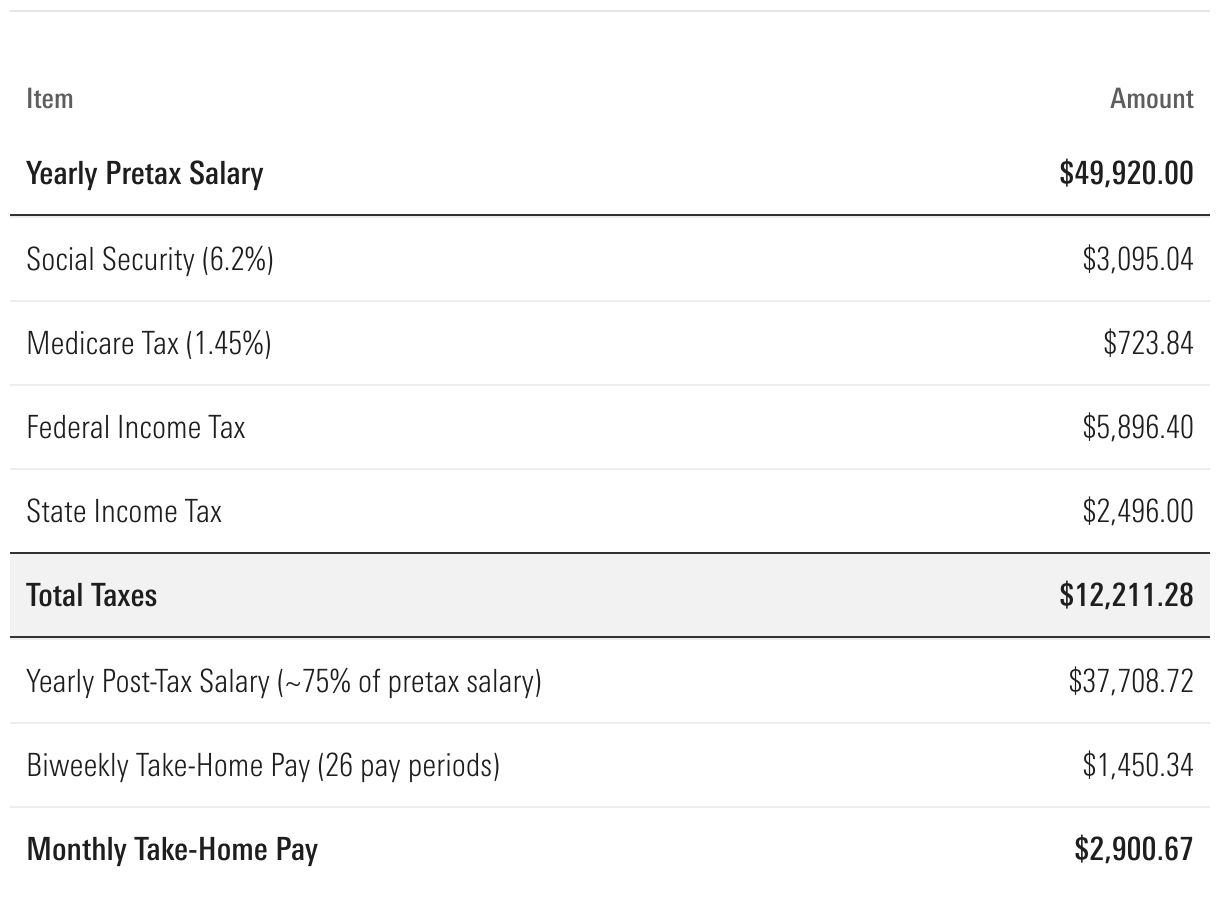Select the Biweekly Take-Home Pay label

(263, 766)
